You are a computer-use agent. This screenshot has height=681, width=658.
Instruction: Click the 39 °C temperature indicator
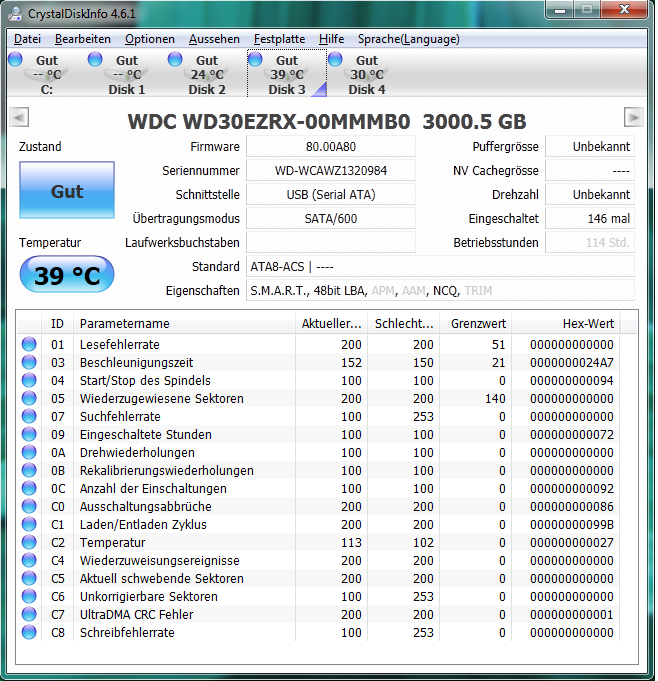click(67, 274)
